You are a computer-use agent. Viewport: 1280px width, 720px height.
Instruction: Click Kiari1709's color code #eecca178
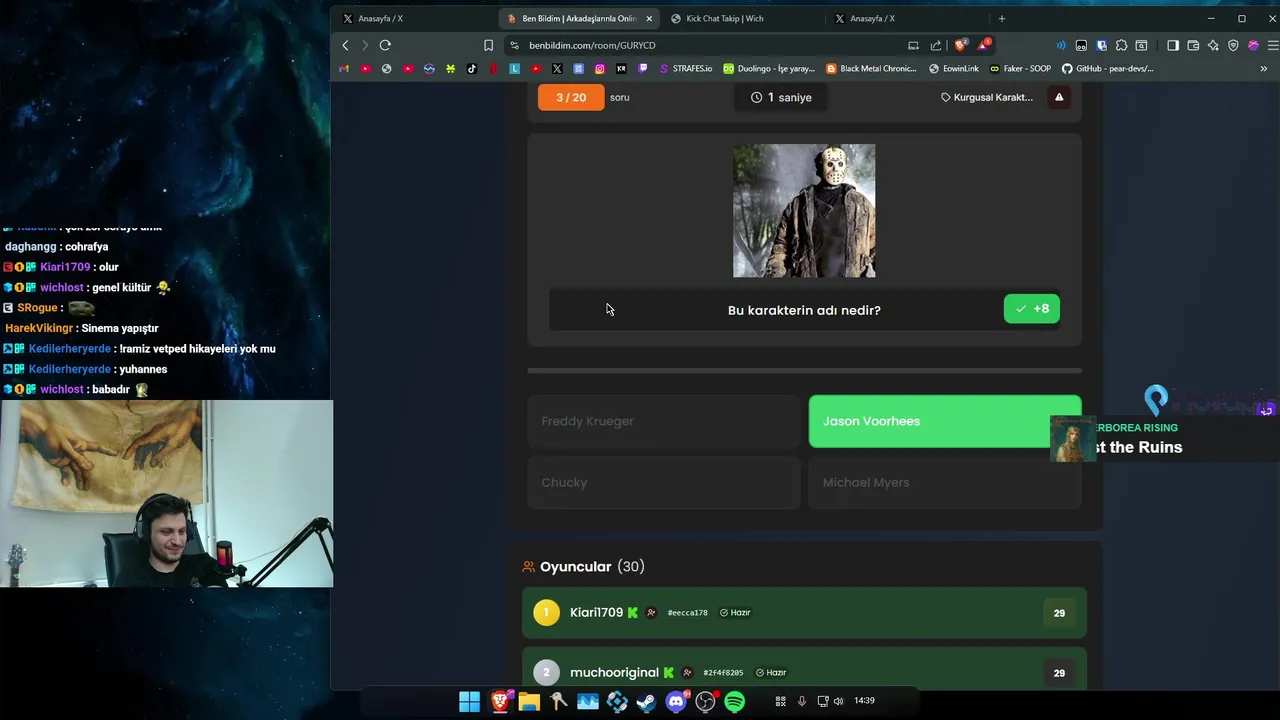687,613
